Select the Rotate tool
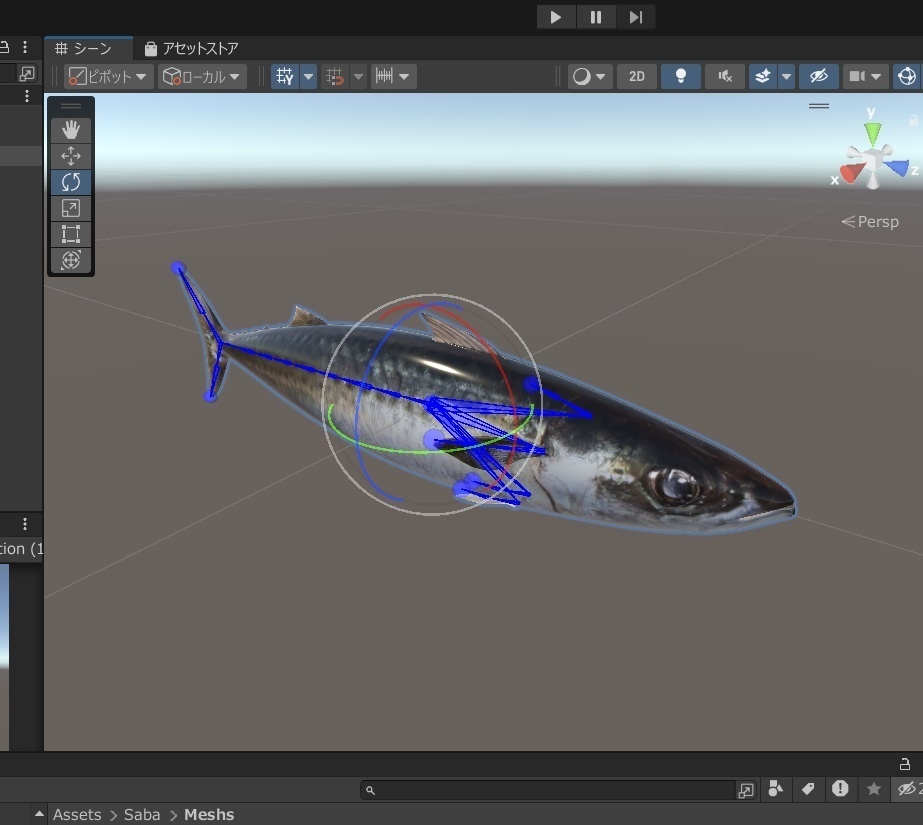Image resolution: width=923 pixels, height=825 pixels. point(71,182)
